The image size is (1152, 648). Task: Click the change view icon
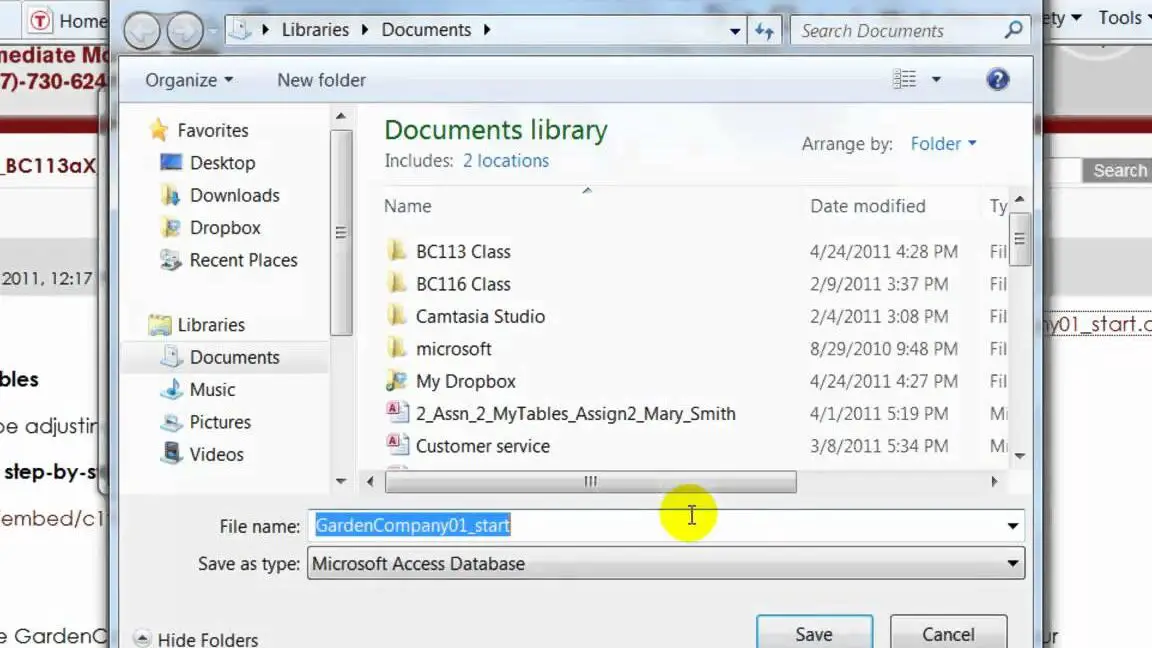point(904,79)
